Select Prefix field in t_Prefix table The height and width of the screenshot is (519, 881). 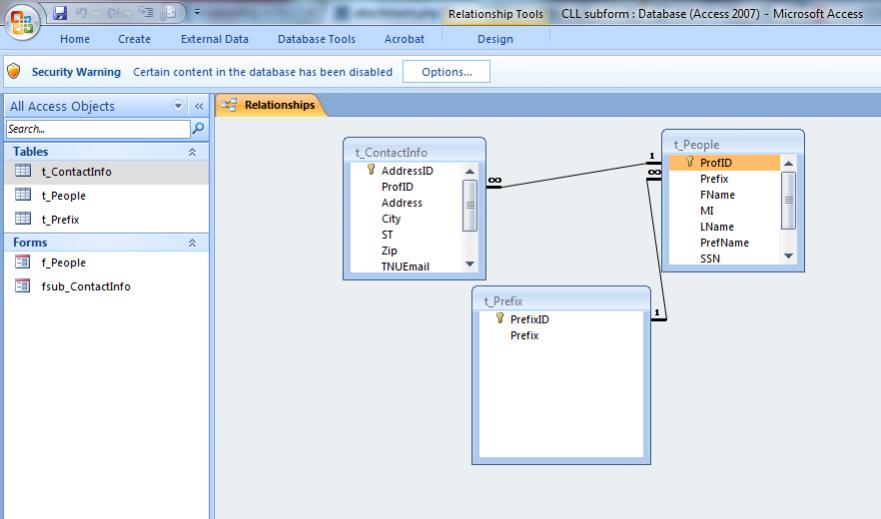(524, 335)
